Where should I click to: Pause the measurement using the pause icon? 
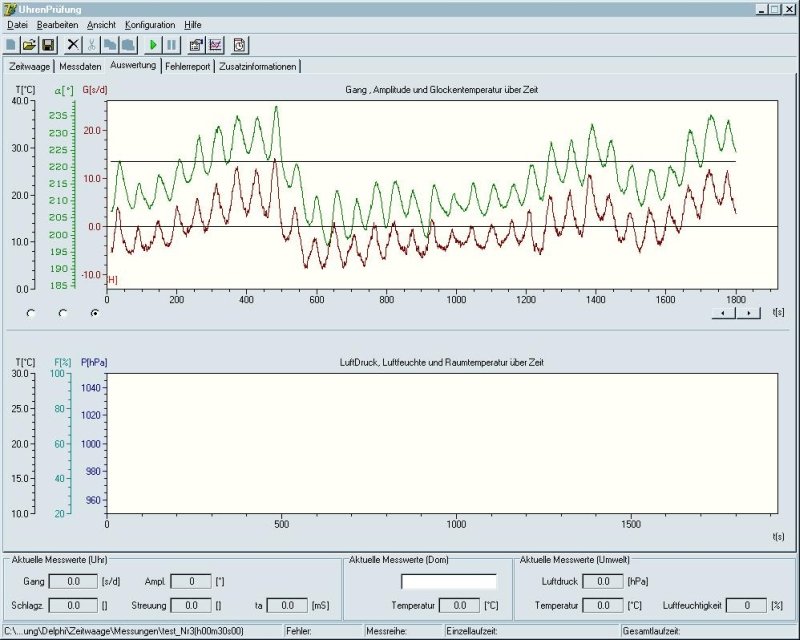[172, 45]
